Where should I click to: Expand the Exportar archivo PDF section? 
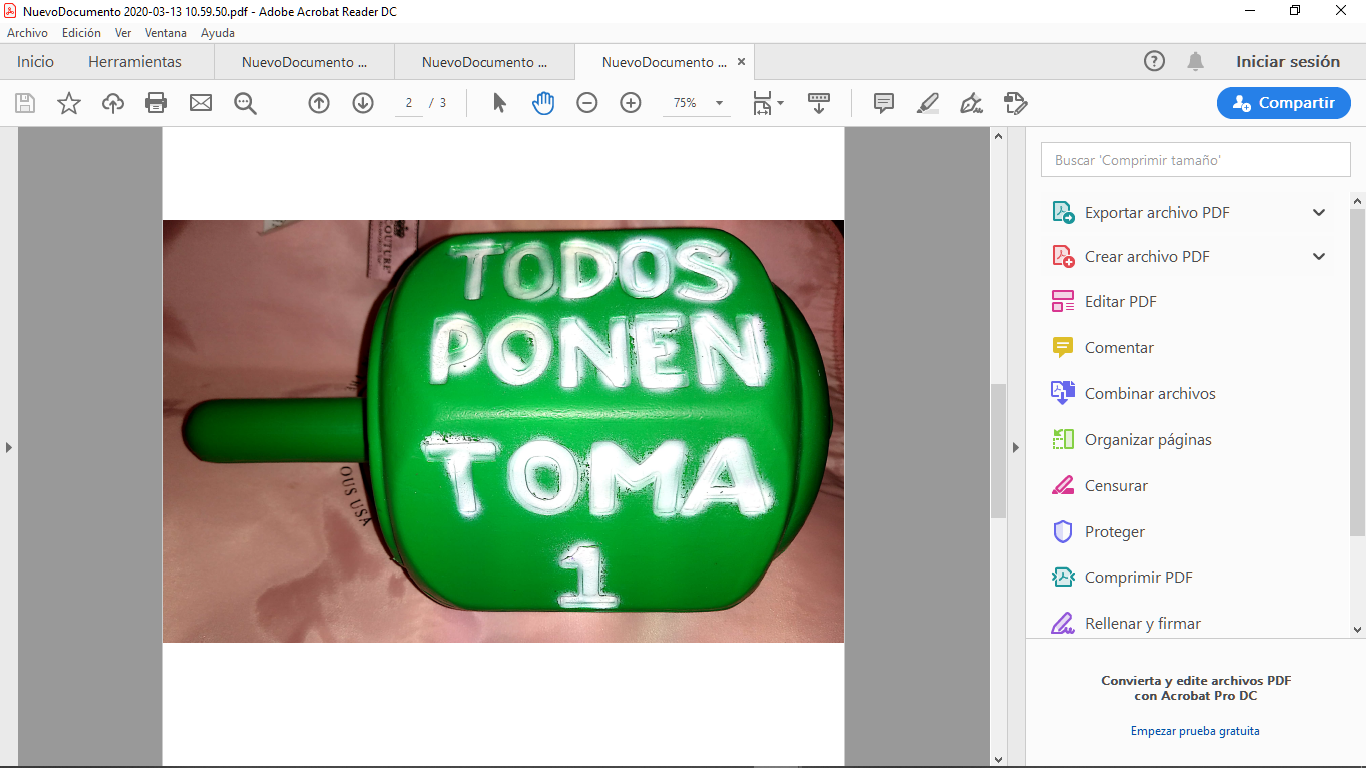[1319, 213]
